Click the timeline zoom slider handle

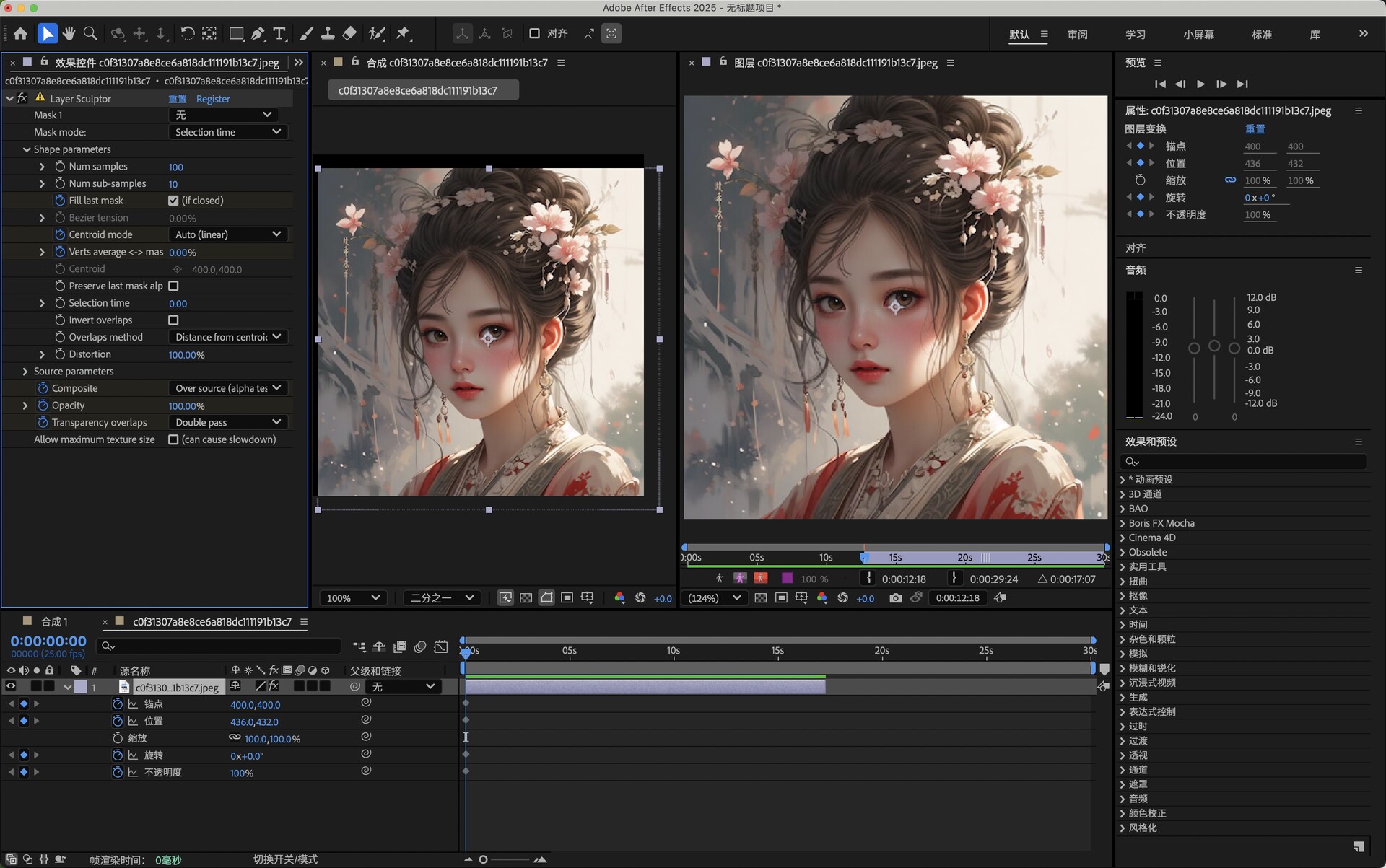(483, 859)
